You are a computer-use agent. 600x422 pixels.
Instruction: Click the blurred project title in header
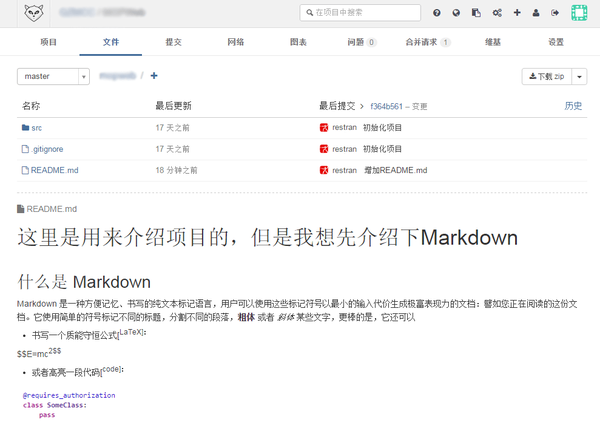coord(103,12)
